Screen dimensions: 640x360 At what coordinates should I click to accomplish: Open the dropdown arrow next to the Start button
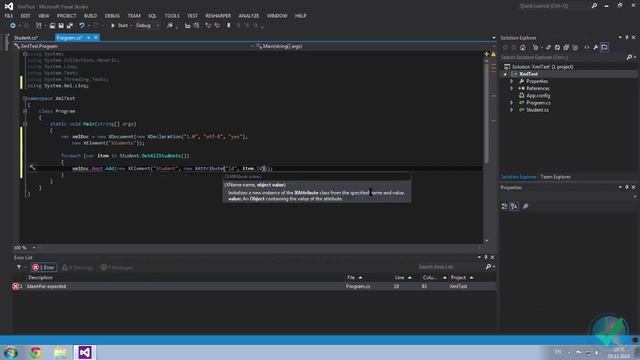[x=131, y=26]
